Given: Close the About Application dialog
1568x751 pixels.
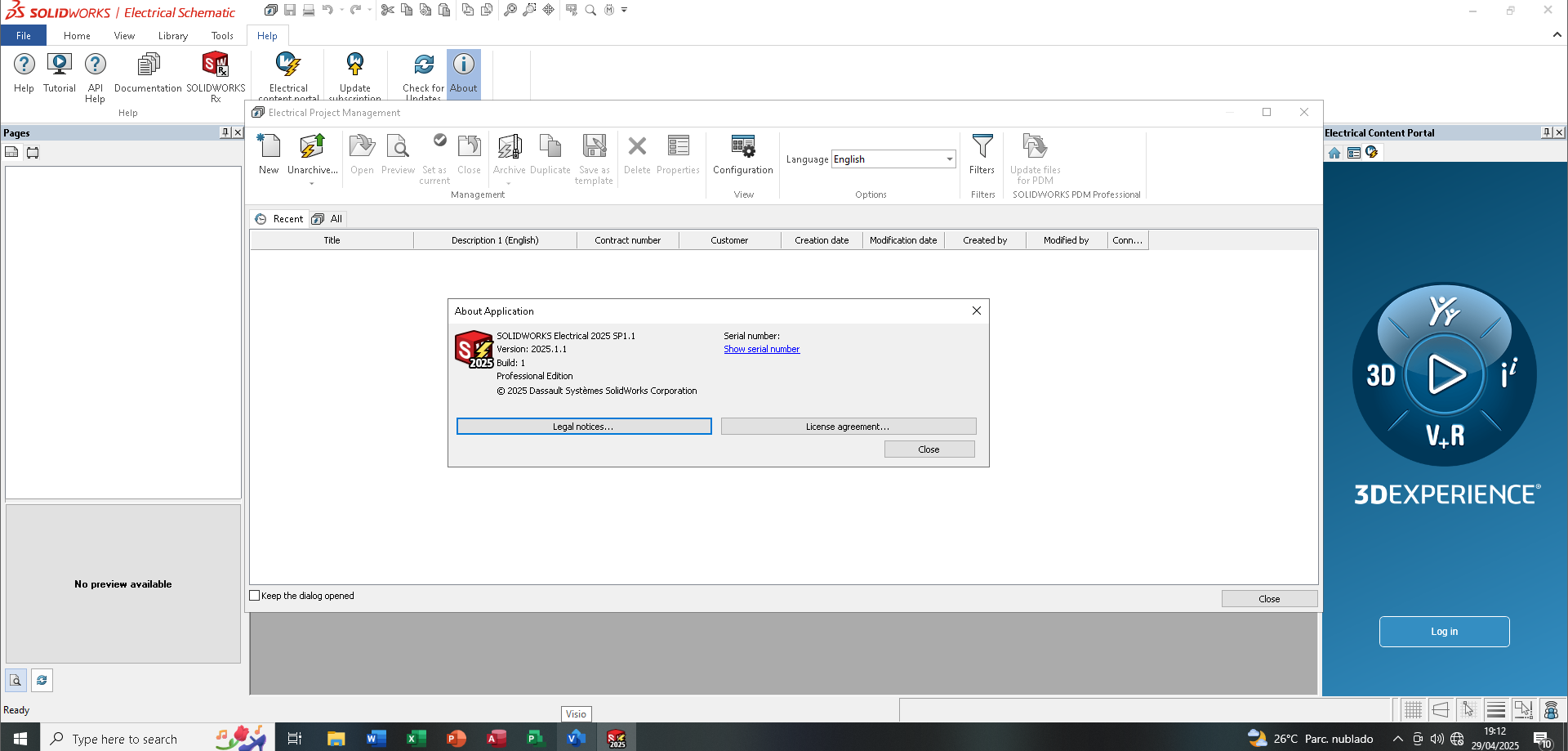Looking at the screenshot, I should 929,449.
